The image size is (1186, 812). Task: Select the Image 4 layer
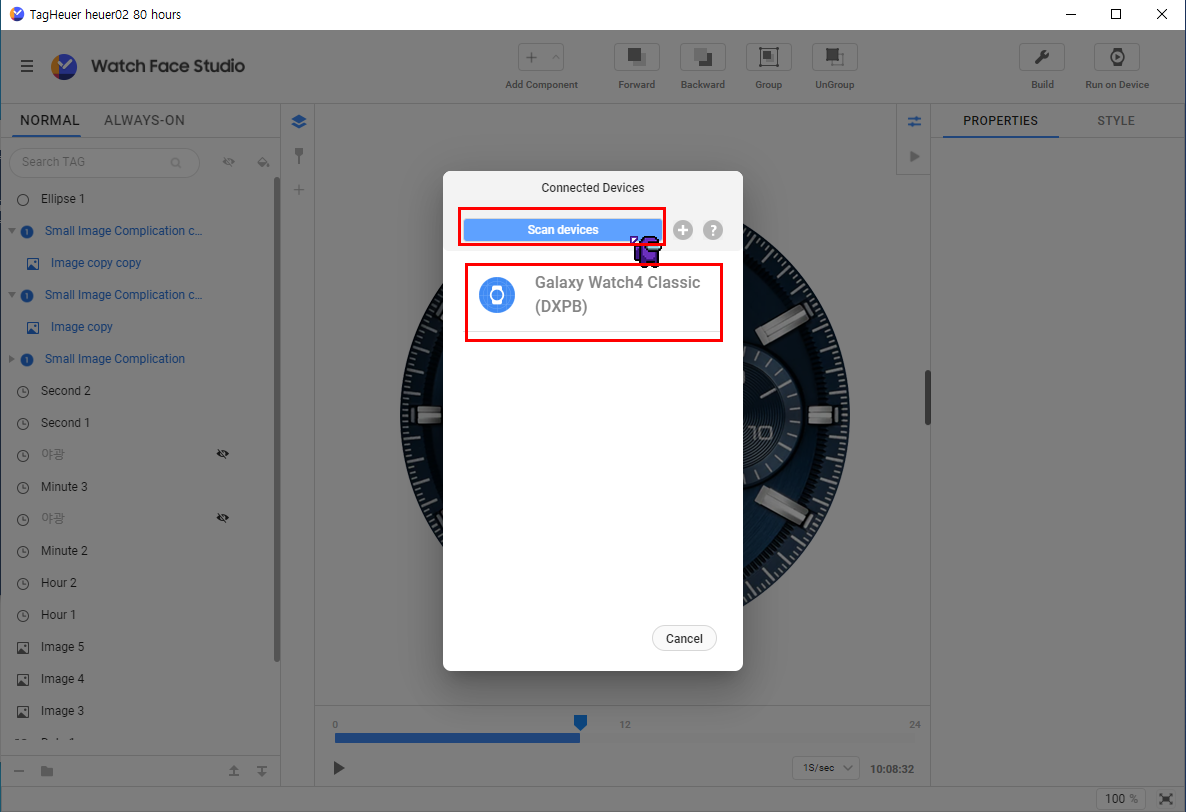click(x=63, y=679)
